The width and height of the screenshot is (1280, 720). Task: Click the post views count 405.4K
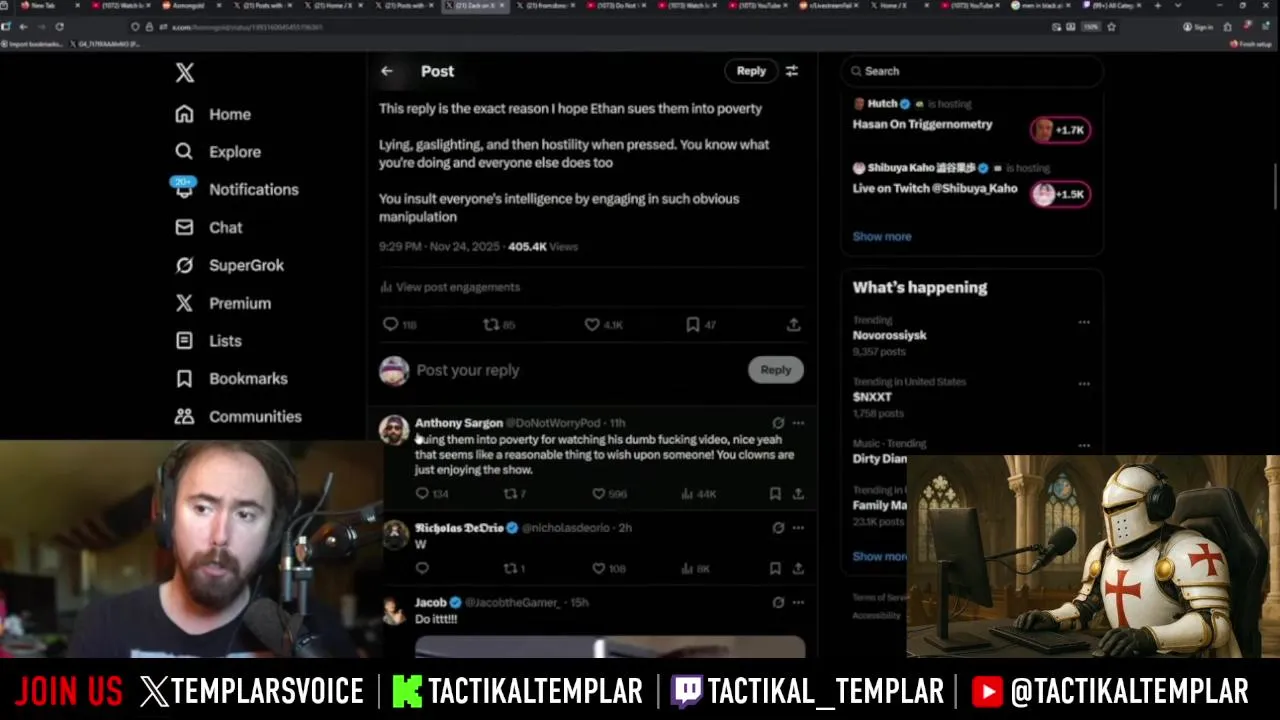coord(543,246)
